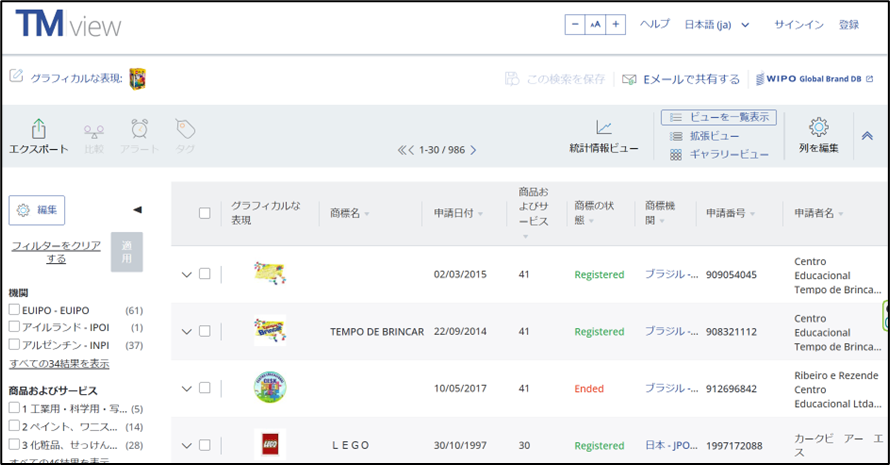Image resolution: width=890 pixels, height=465 pixels.
Task: Click application number 1997172088
Action: tap(734, 446)
